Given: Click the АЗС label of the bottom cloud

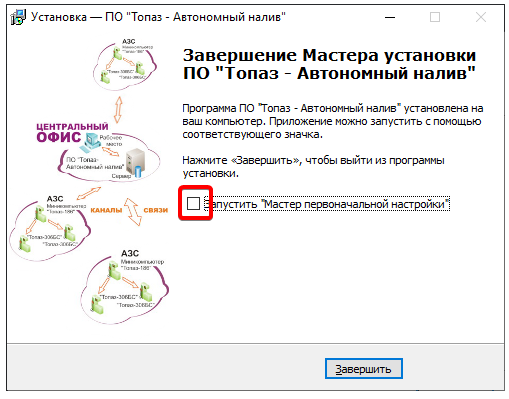Looking at the screenshot, I should tap(130, 253).
